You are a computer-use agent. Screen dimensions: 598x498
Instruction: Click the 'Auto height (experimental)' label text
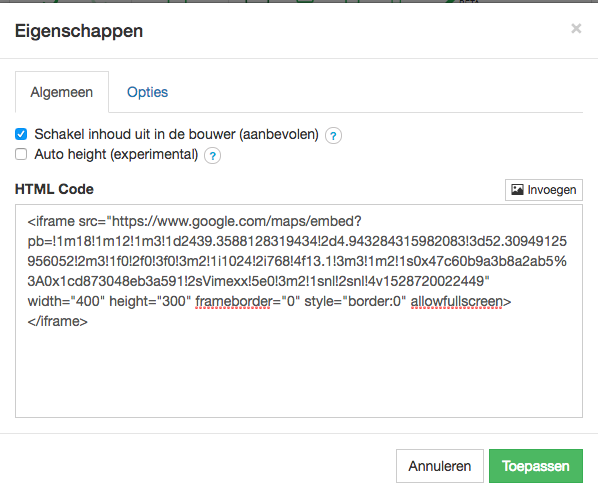coord(116,154)
